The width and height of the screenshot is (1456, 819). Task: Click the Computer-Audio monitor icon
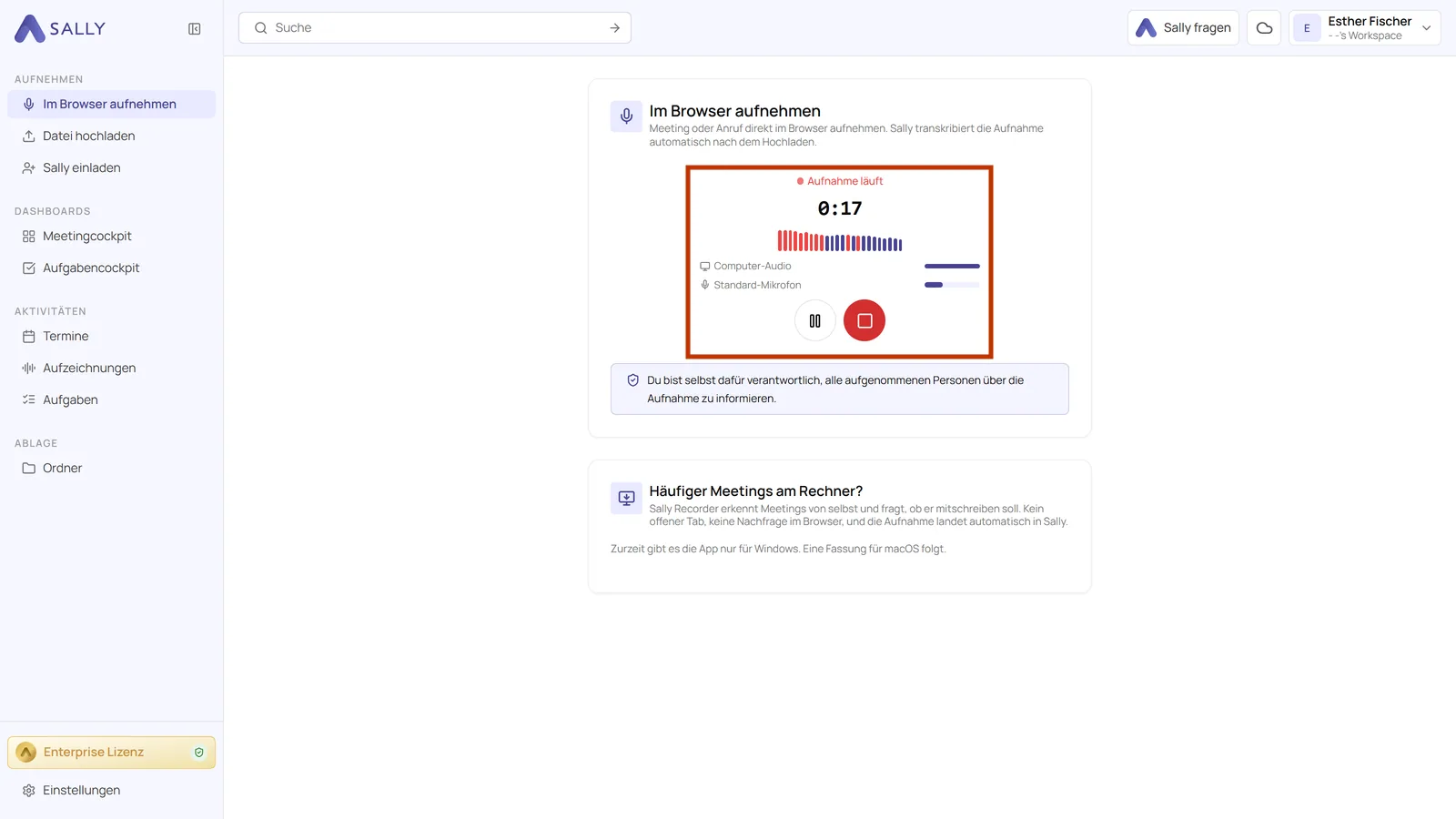[704, 267]
